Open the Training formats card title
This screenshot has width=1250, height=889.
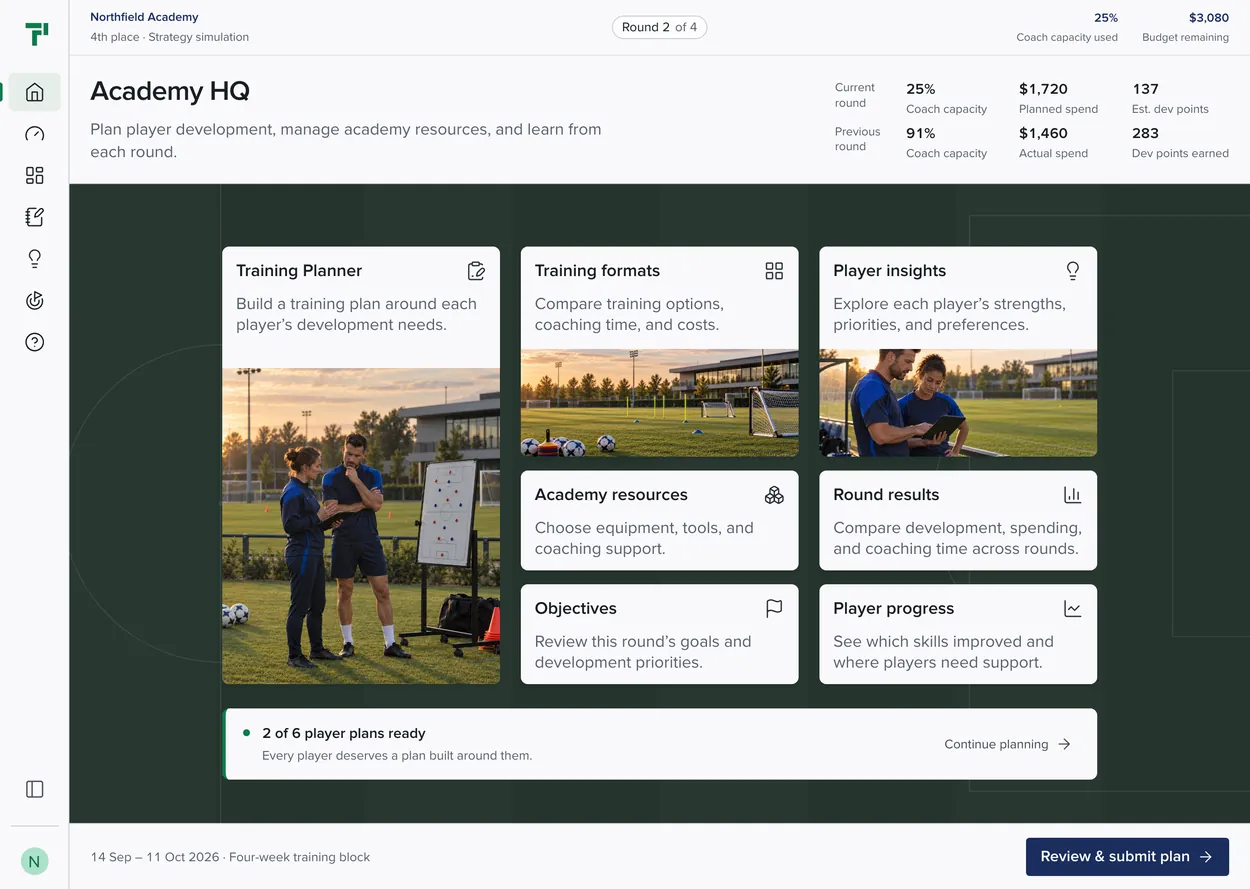597,271
